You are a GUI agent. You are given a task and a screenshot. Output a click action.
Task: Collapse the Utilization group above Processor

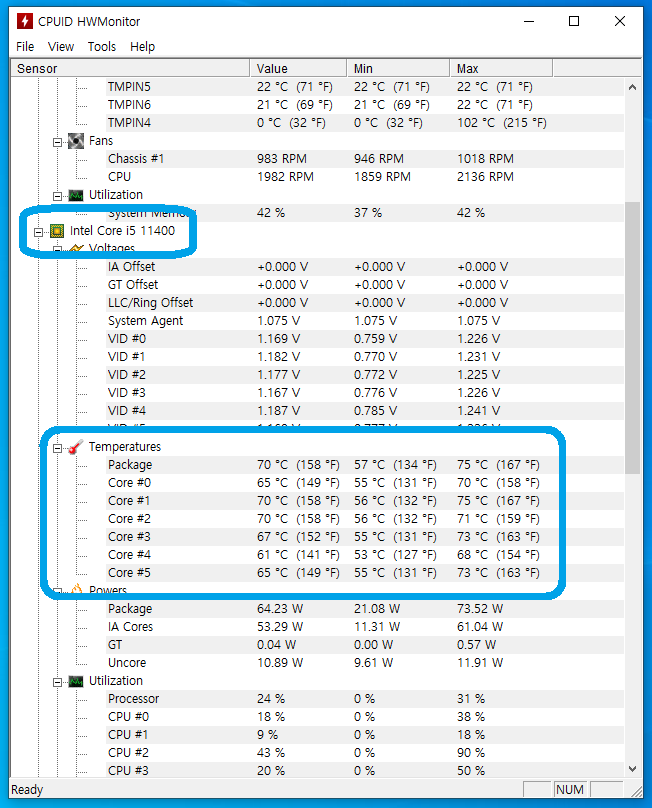58,682
